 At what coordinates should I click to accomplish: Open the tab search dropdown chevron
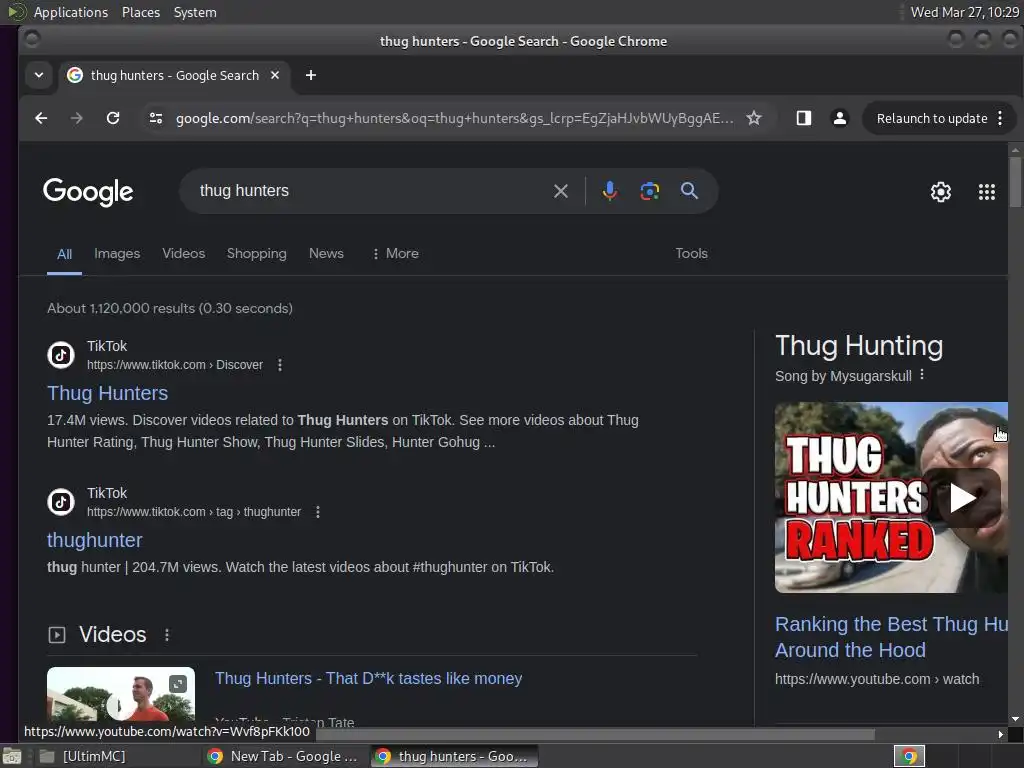39,75
